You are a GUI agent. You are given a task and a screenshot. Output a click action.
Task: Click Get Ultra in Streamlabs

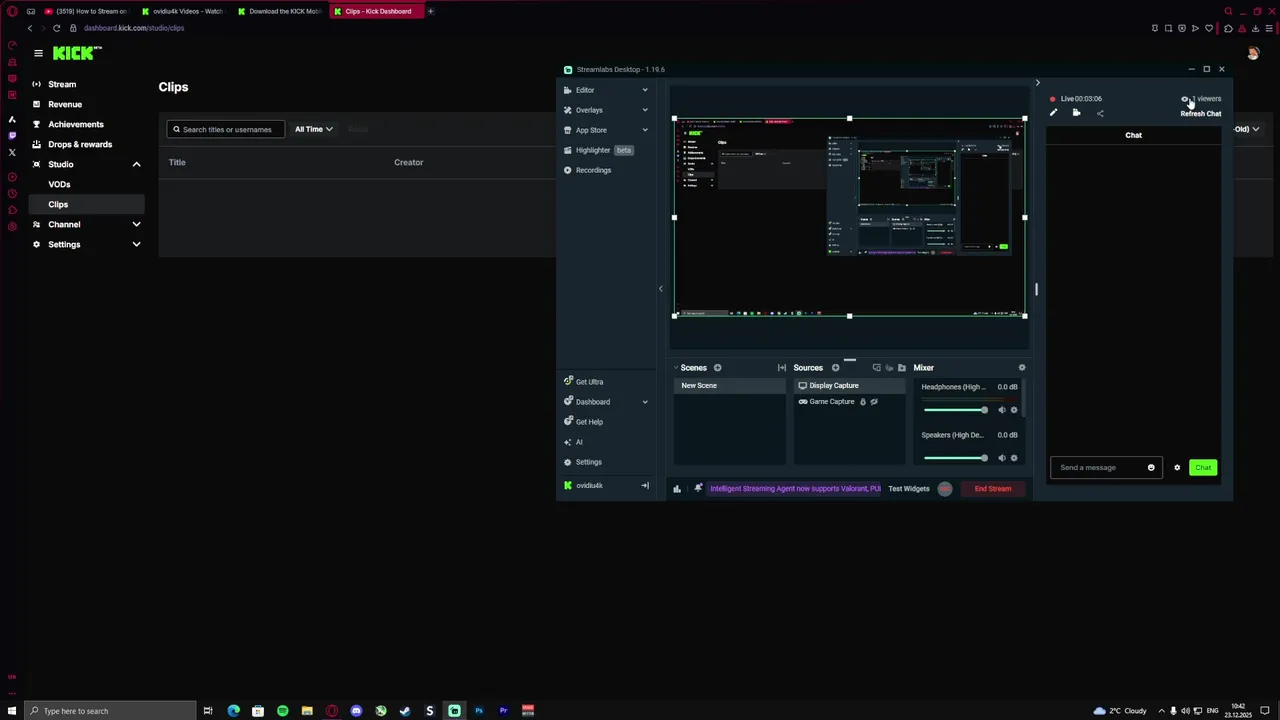click(x=583, y=382)
